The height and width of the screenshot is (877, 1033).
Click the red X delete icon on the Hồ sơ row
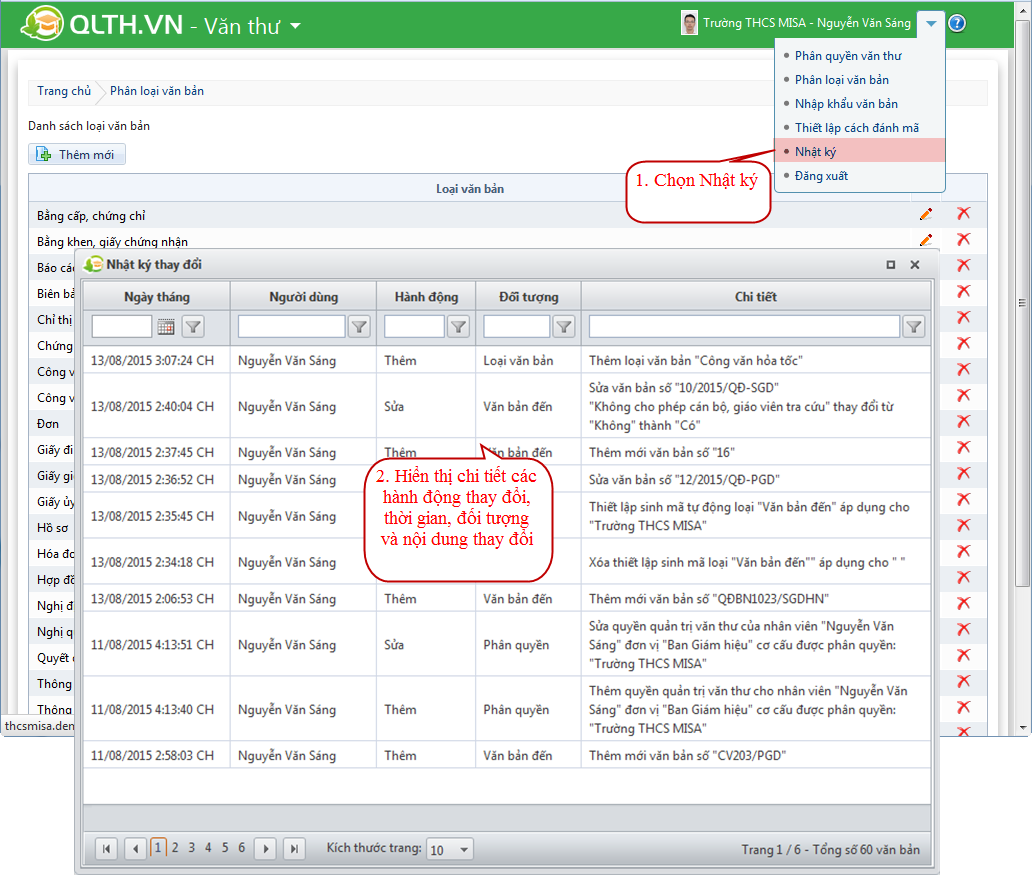coord(963,526)
